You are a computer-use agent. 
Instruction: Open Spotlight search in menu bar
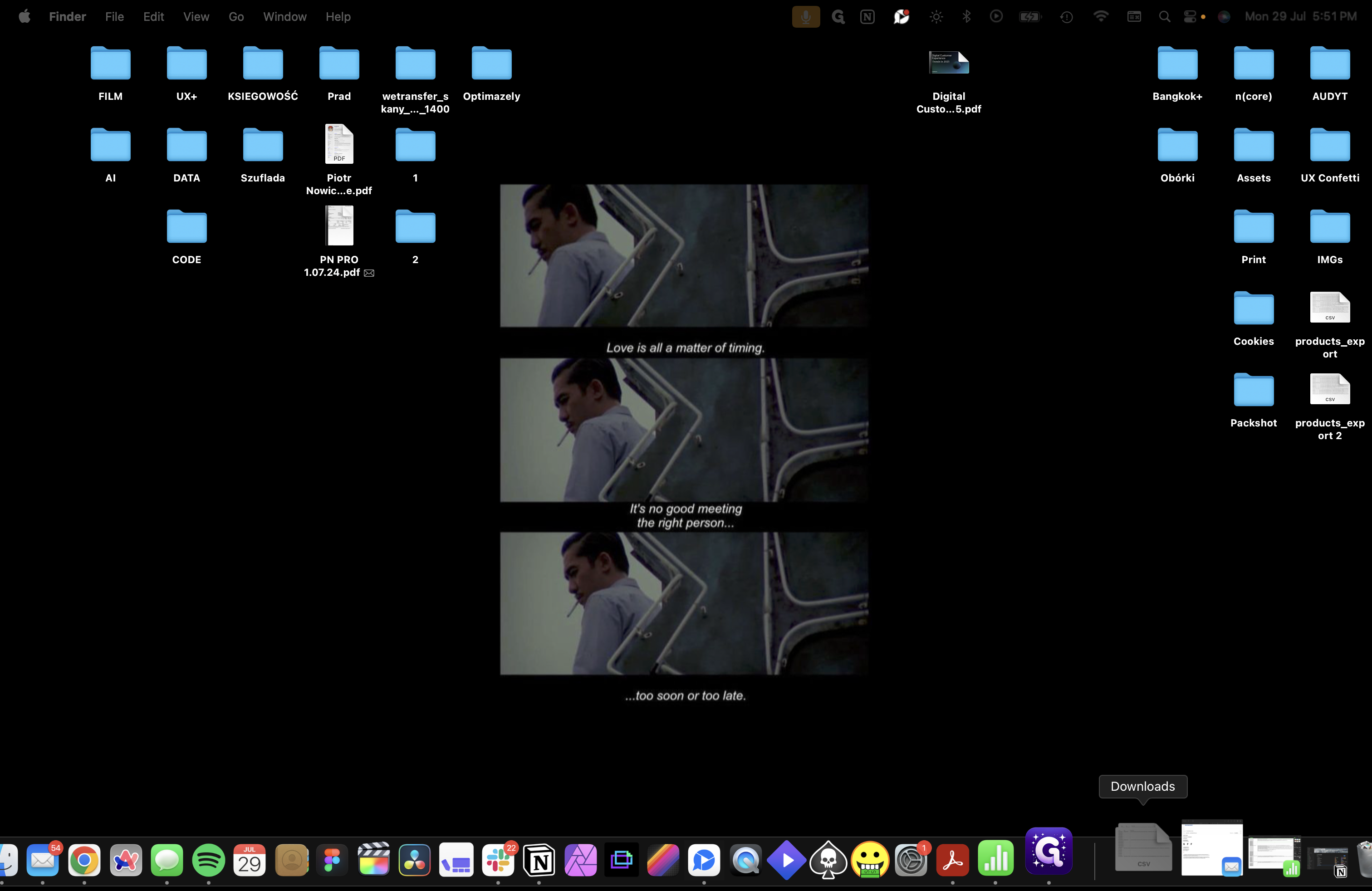pyautogui.click(x=1165, y=17)
